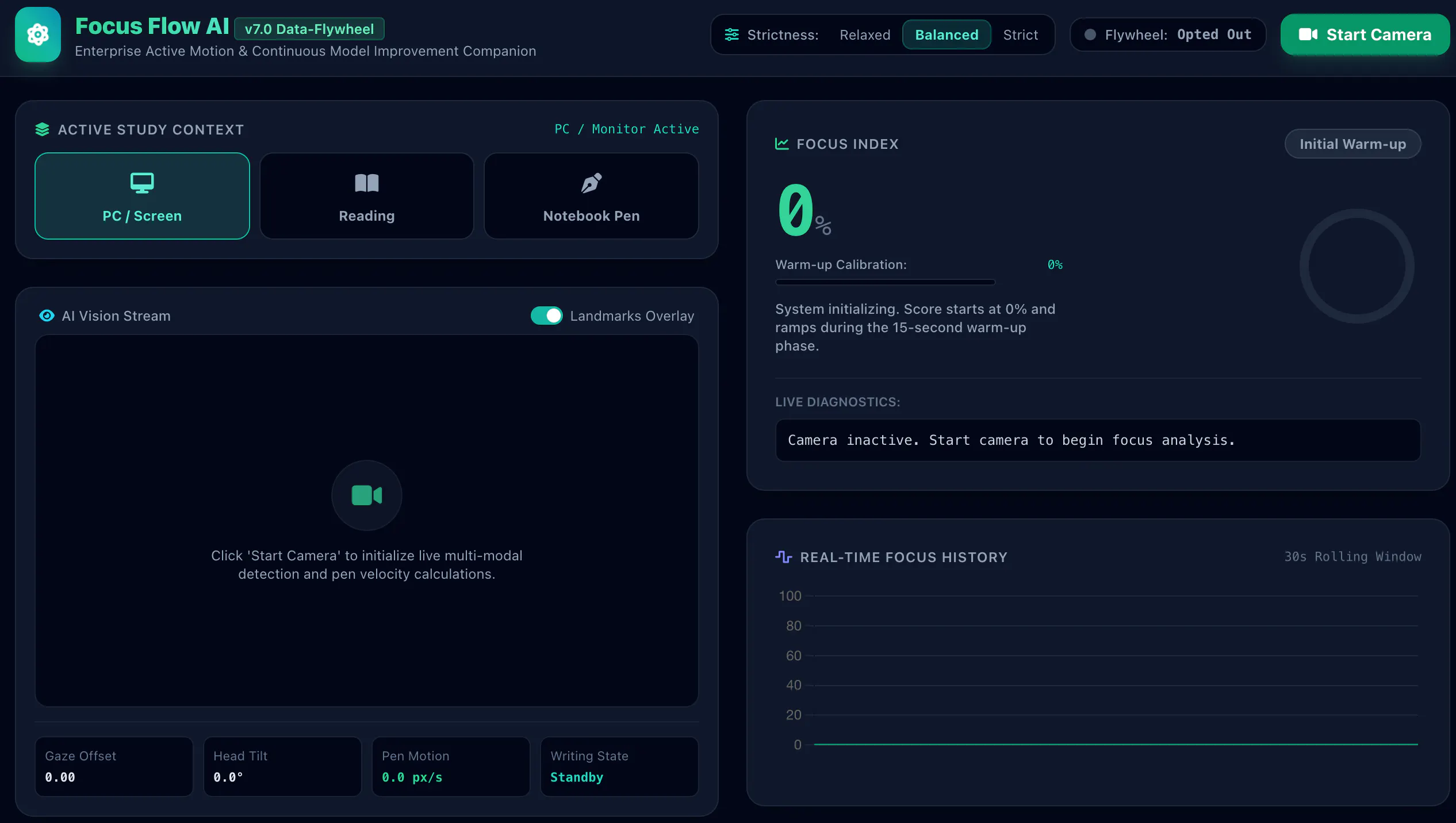1456x823 pixels.
Task: Click the 100 label on chart axis
Action: pyautogui.click(x=790, y=596)
